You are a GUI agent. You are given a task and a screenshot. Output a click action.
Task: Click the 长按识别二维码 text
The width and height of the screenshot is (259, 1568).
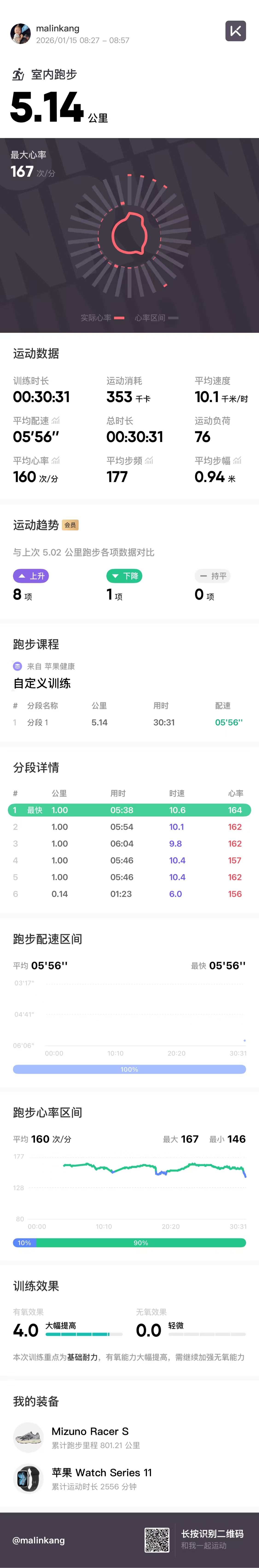[212, 1534]
